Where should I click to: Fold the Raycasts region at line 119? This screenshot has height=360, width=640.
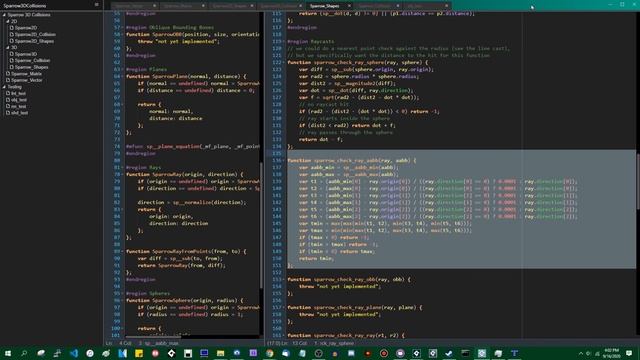[284, 41]
